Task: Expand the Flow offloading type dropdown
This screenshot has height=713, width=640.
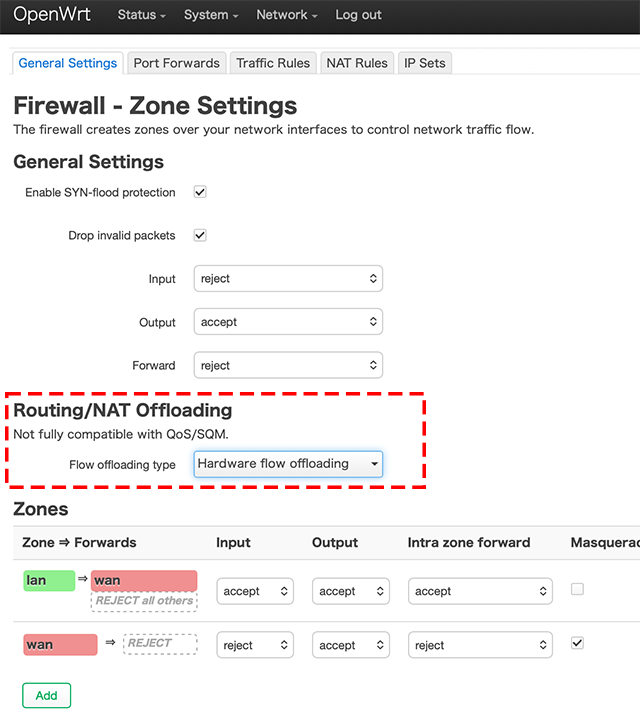Action: 288,464
